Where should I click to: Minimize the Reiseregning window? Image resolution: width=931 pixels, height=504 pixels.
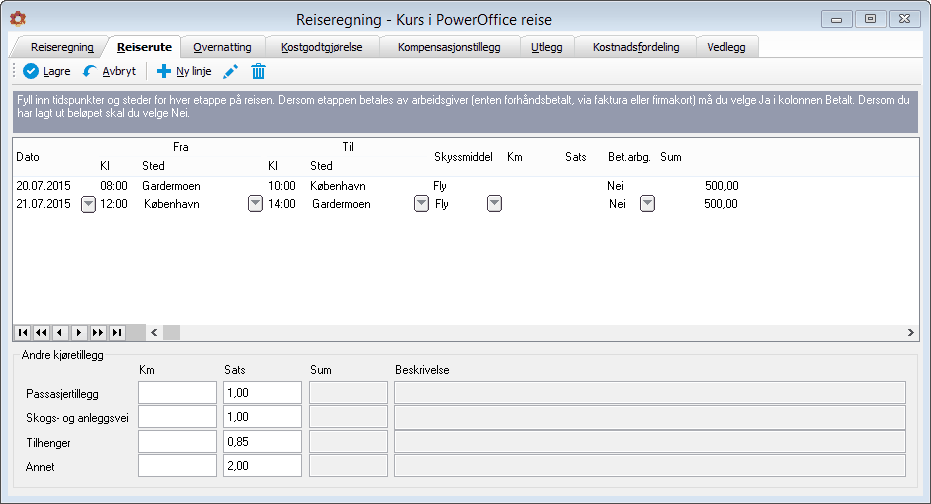tap(837, 19)
